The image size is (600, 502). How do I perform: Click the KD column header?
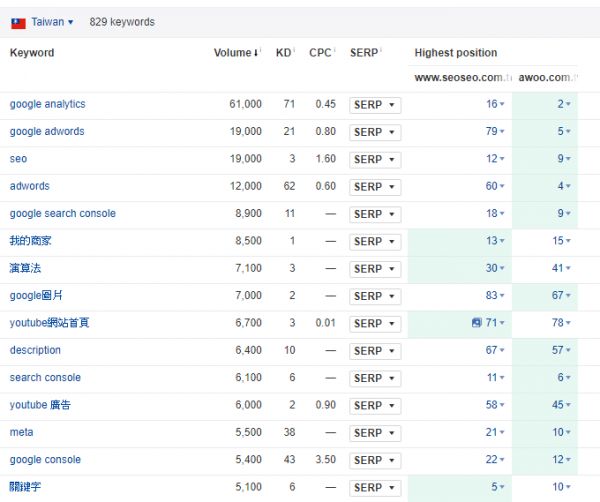click(285, 52)
